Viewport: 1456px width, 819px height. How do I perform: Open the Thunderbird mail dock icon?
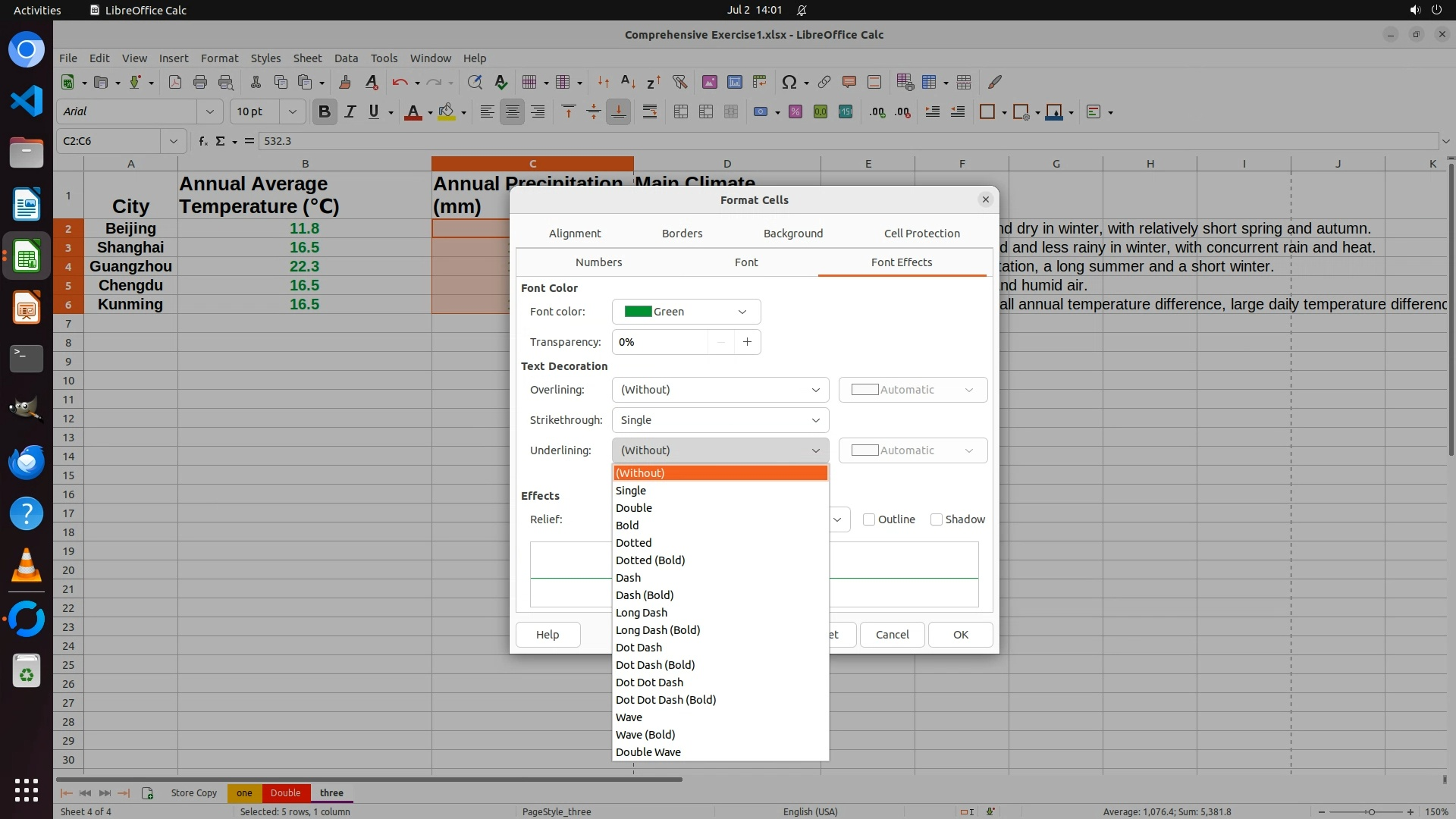(x=27, y=461)
